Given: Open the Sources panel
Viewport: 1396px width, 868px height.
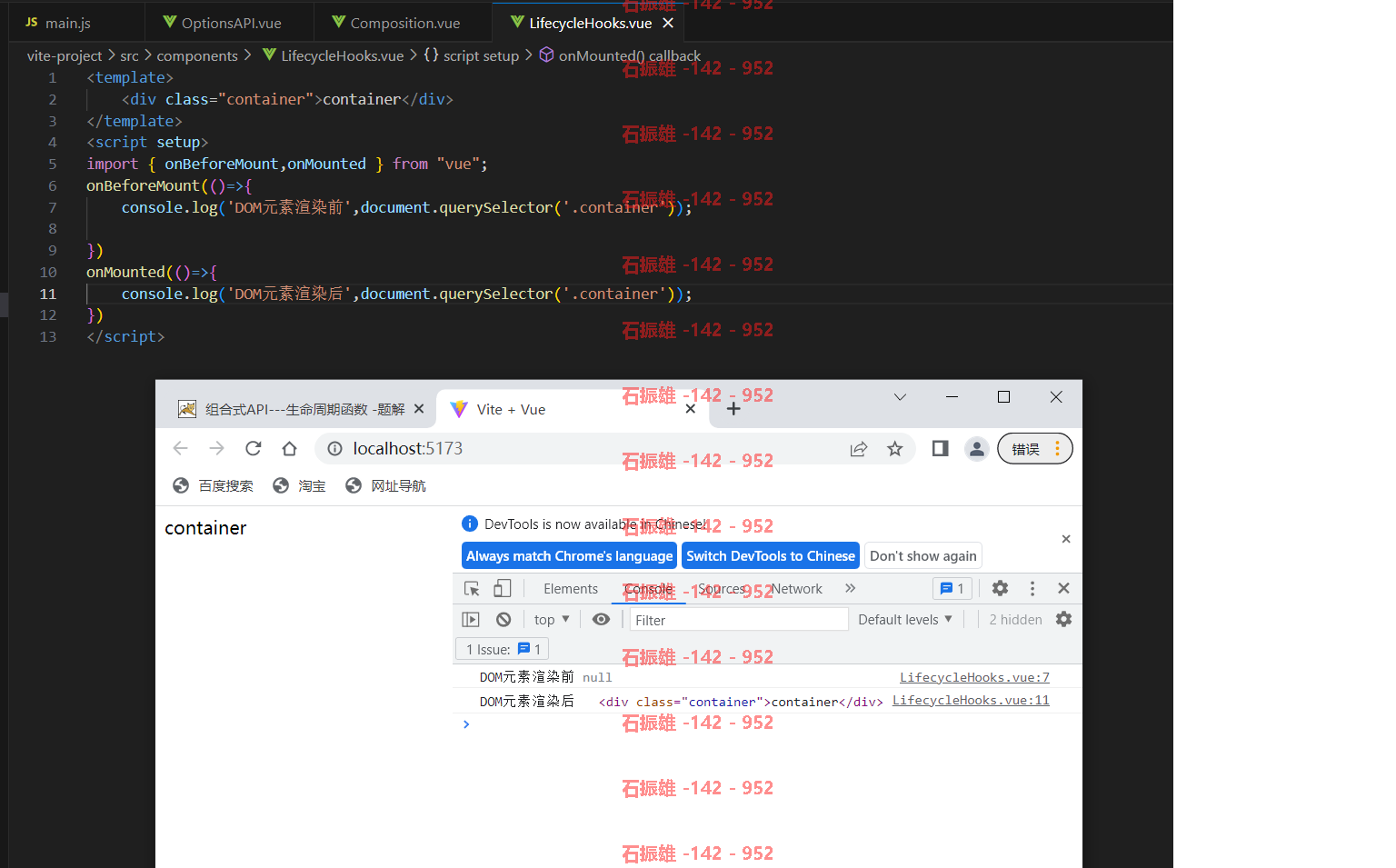Looking at the screenshot, I should 723,589.
